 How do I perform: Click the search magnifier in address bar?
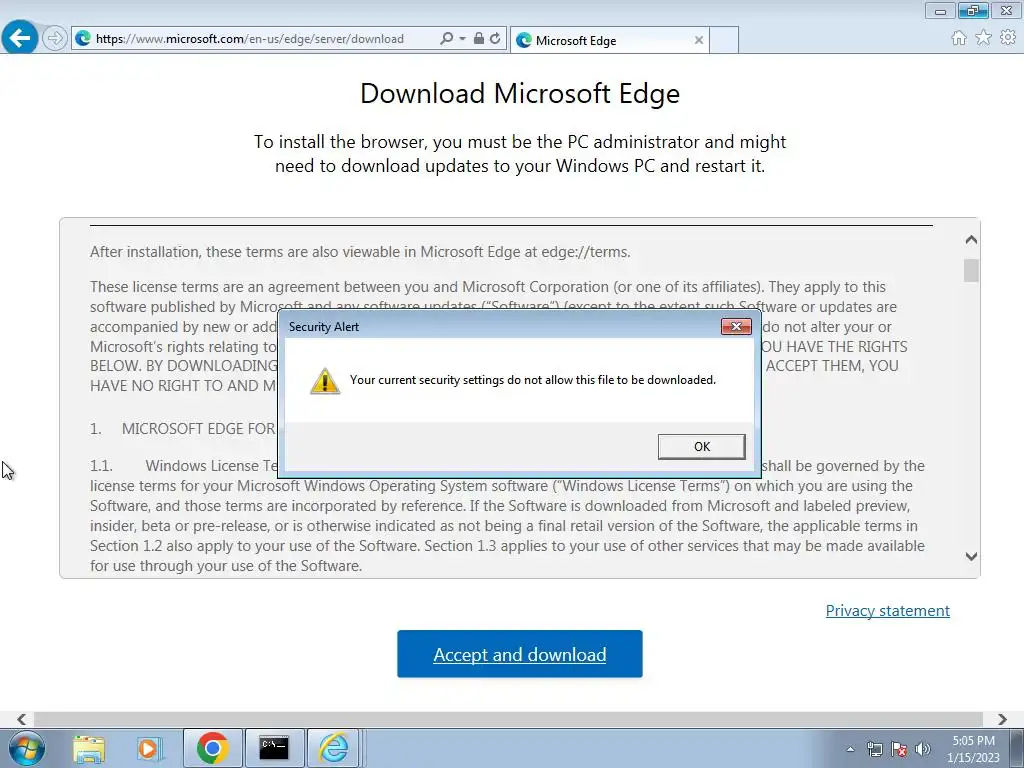(447, 39)
